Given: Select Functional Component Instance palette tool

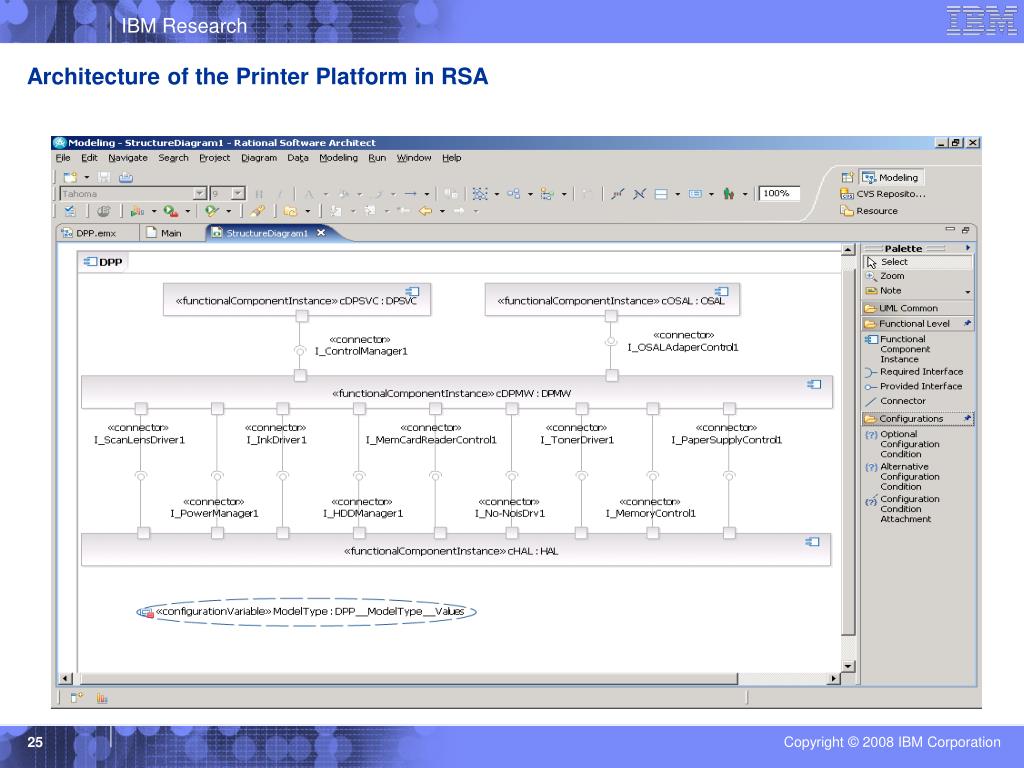Looking at the screenshot, I should (917, 349).
